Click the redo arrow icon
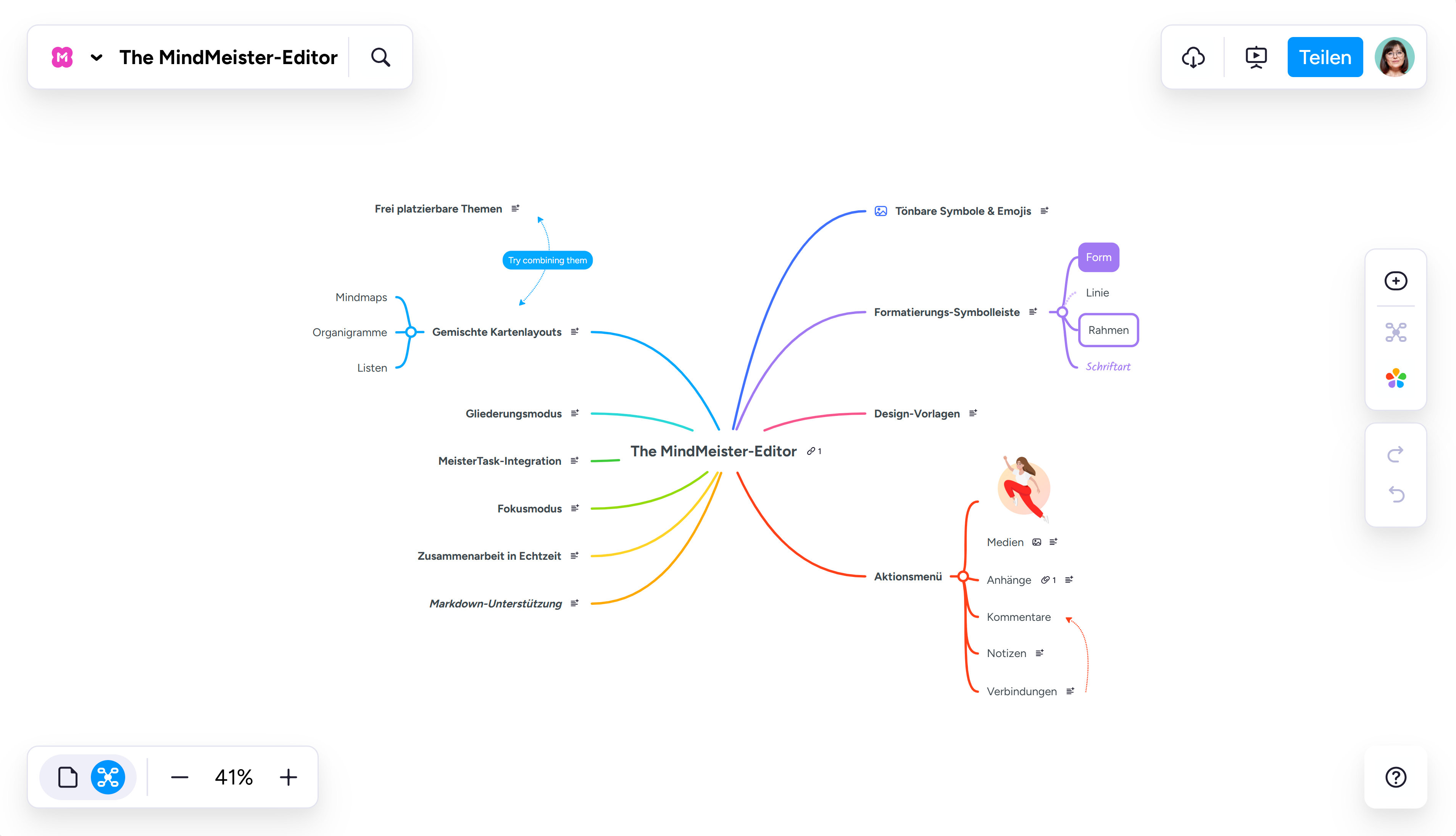The width and height of the screenshot is (1456, 836). coord(1396,454)
